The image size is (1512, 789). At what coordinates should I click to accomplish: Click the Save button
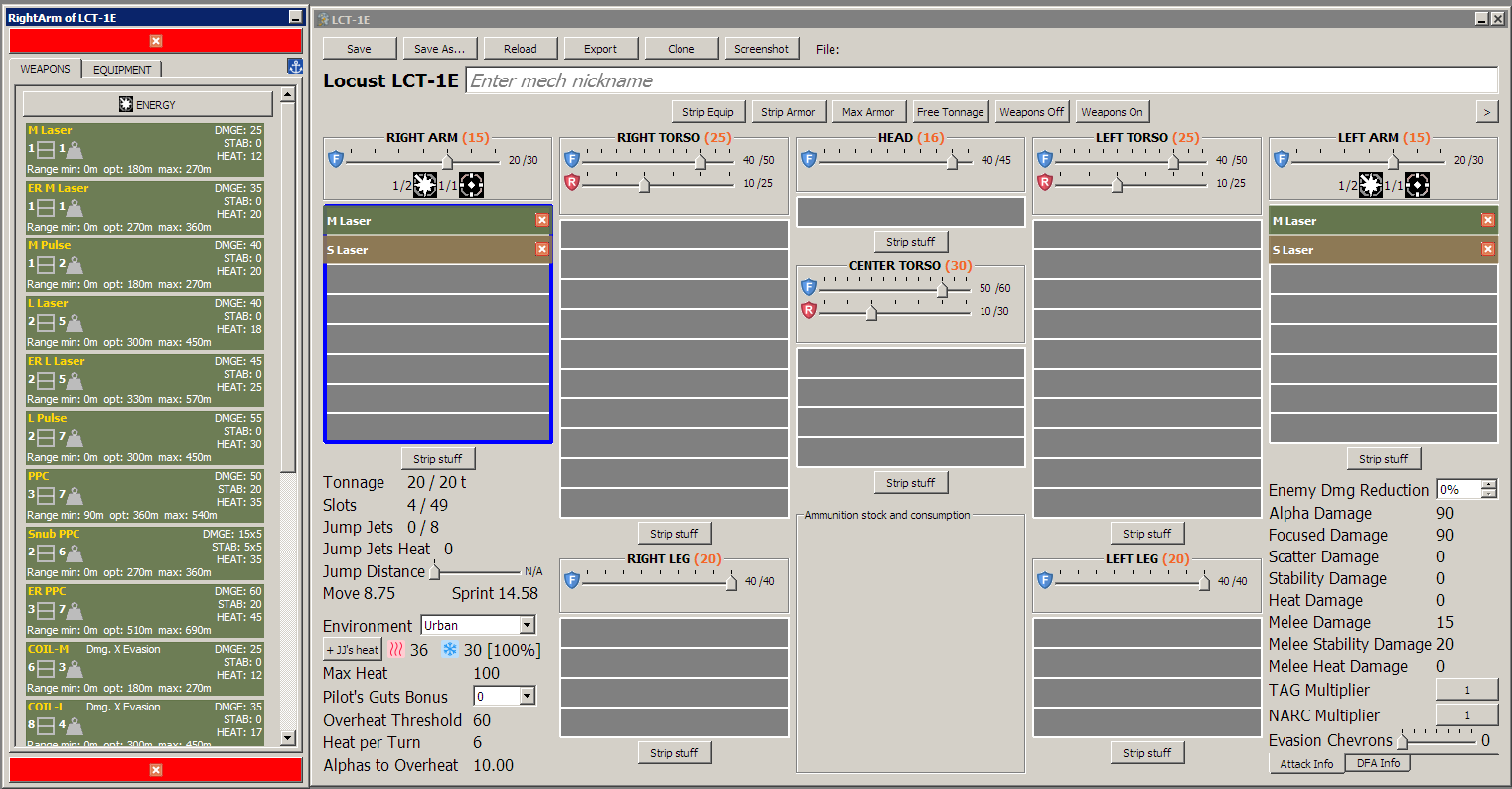pyautogui.click(x=360, y=49)
